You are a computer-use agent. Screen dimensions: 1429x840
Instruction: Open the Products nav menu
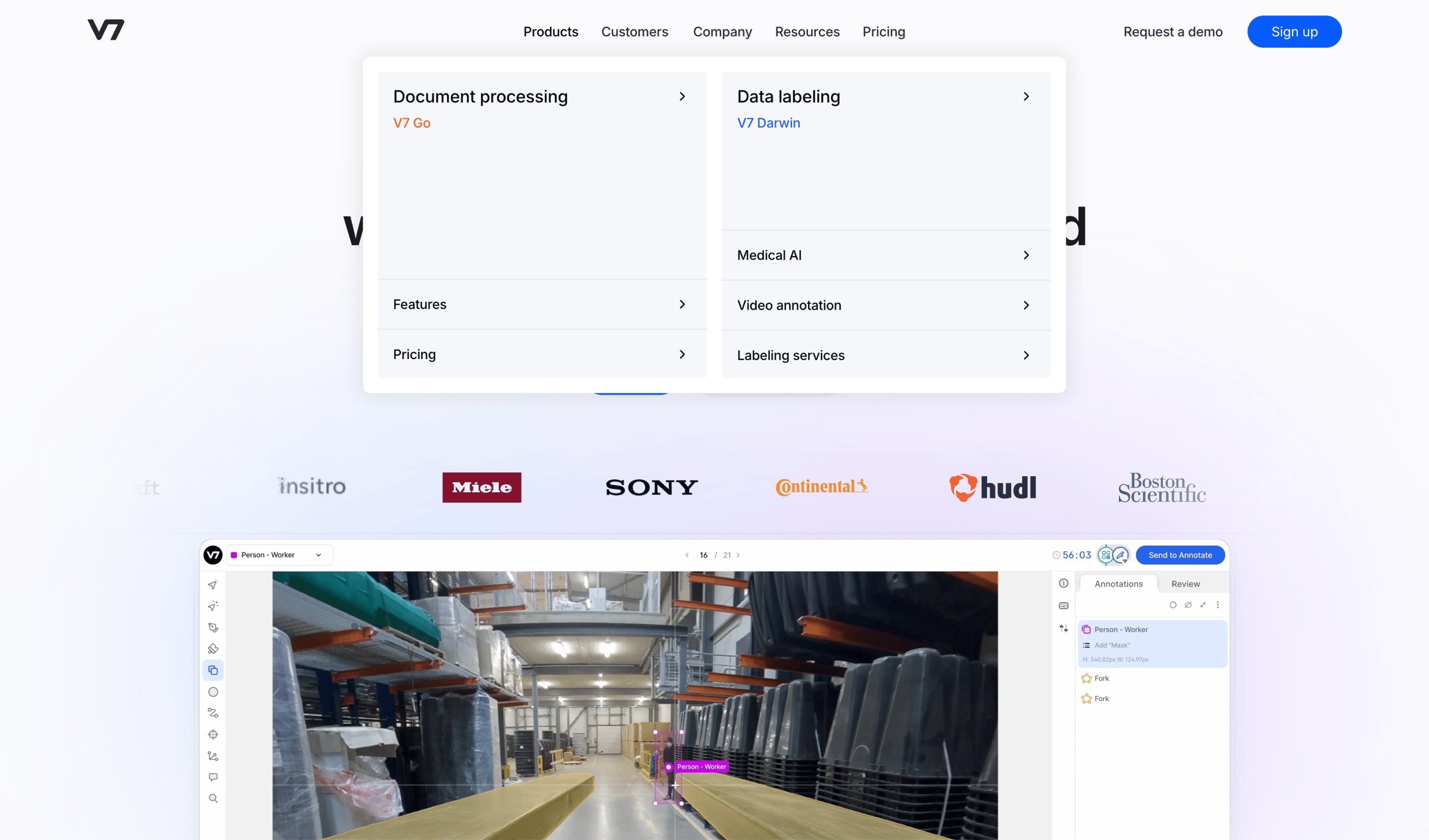click(x=551, y=32)
